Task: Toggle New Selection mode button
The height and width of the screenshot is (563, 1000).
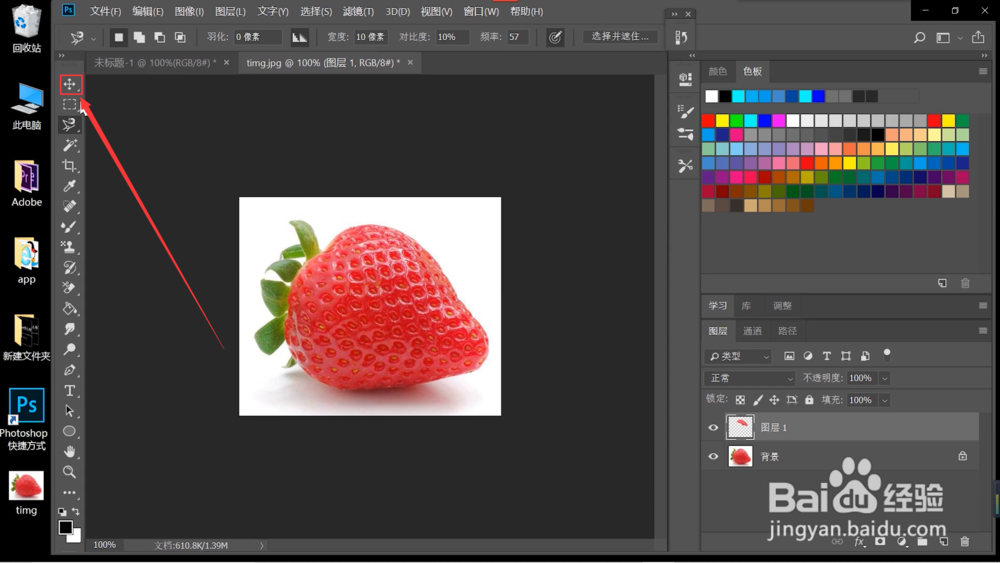Action: pos(119,38)
